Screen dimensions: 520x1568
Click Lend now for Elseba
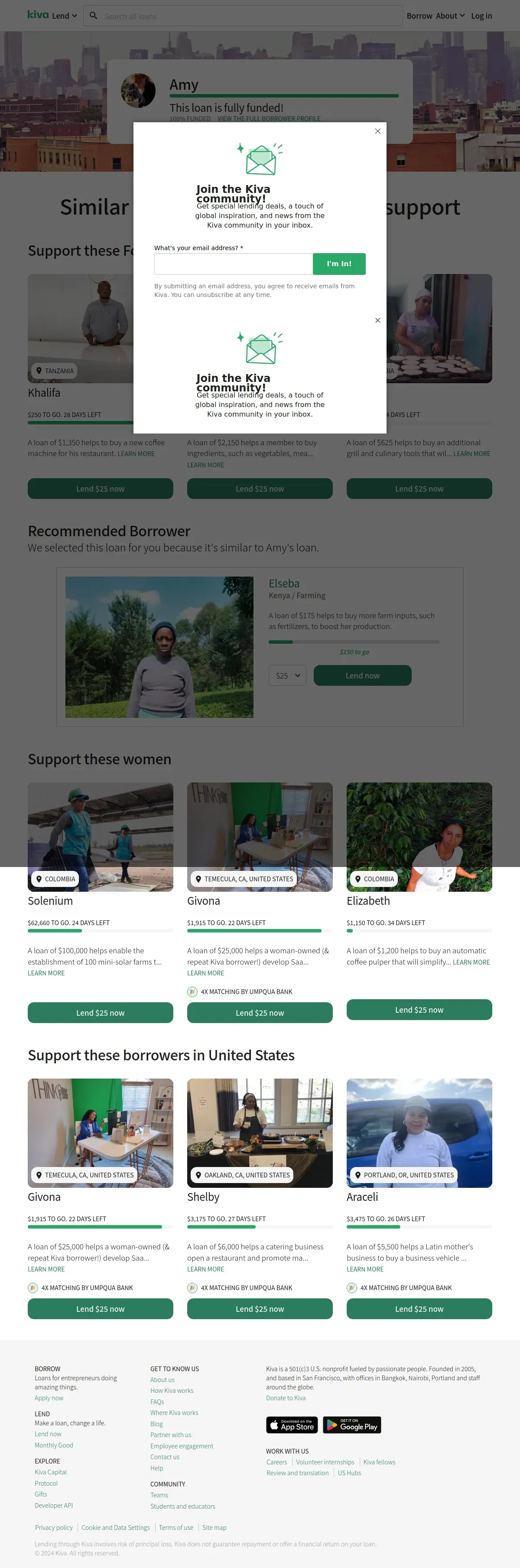[362, 676]
